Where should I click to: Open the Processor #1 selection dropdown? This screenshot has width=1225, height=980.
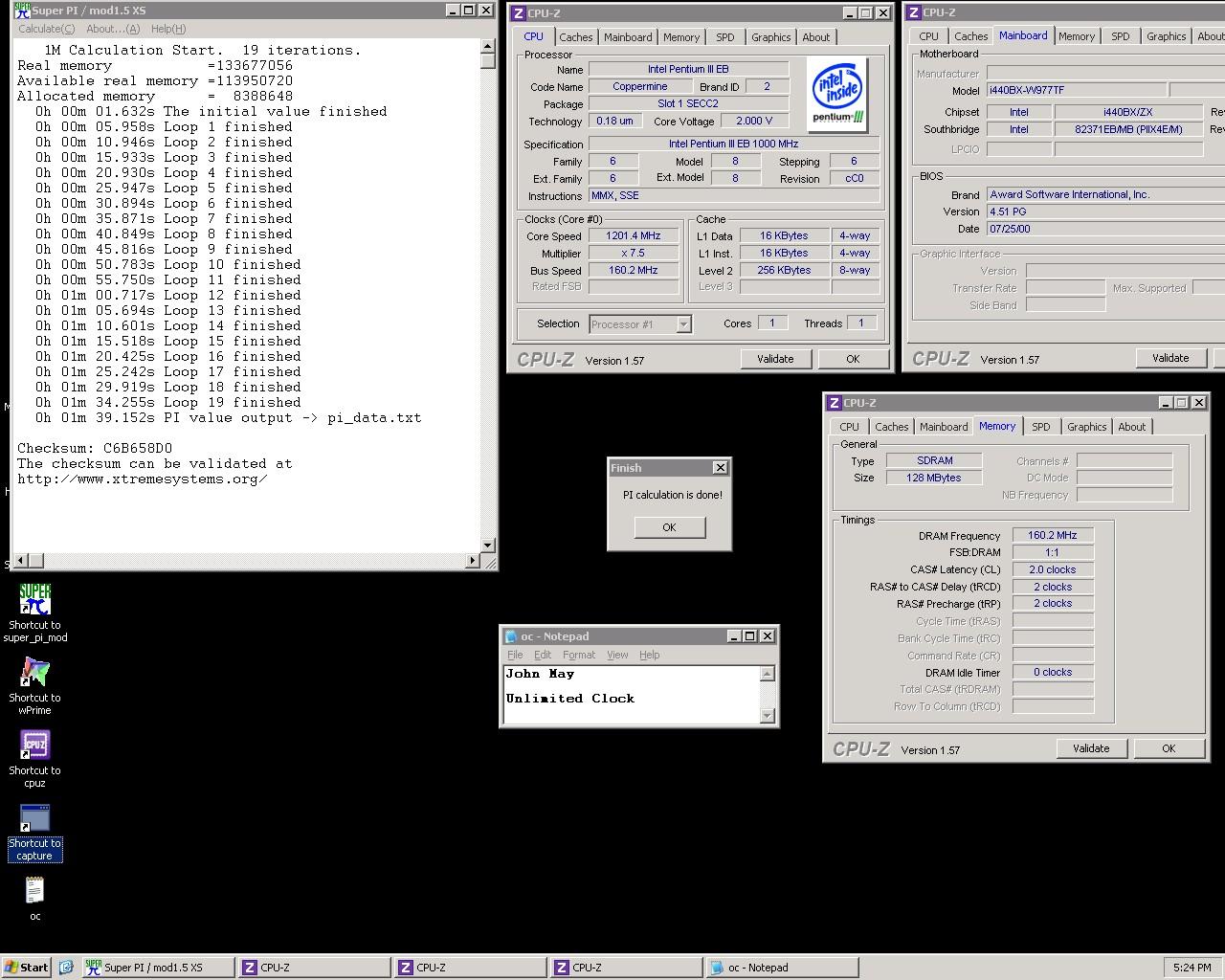tap(683, 324)
